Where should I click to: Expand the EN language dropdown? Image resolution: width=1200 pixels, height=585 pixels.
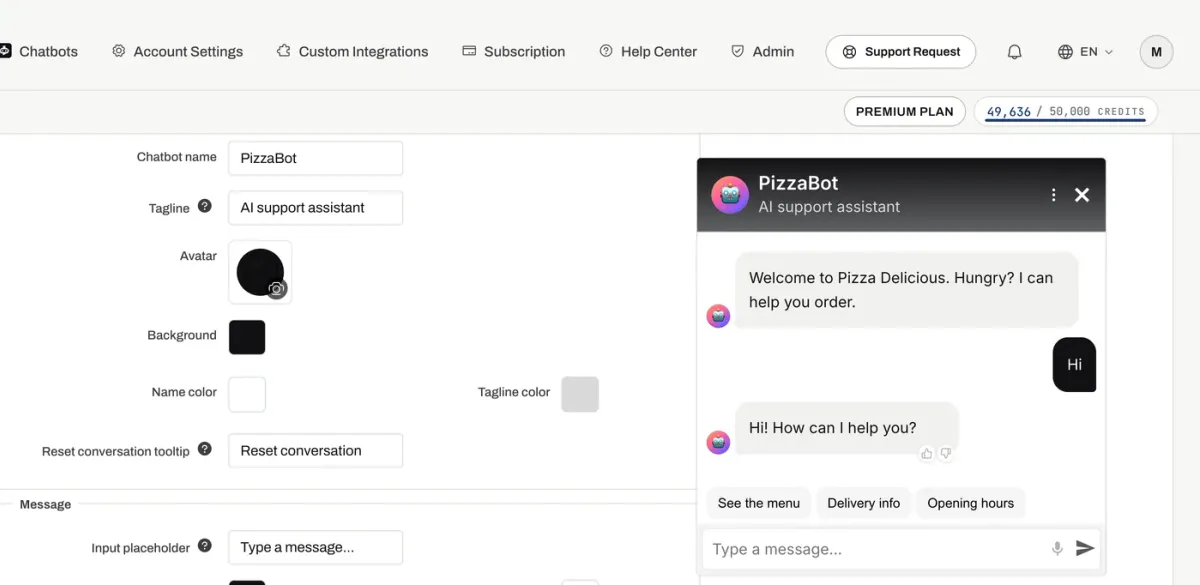tap(1085, 52)
